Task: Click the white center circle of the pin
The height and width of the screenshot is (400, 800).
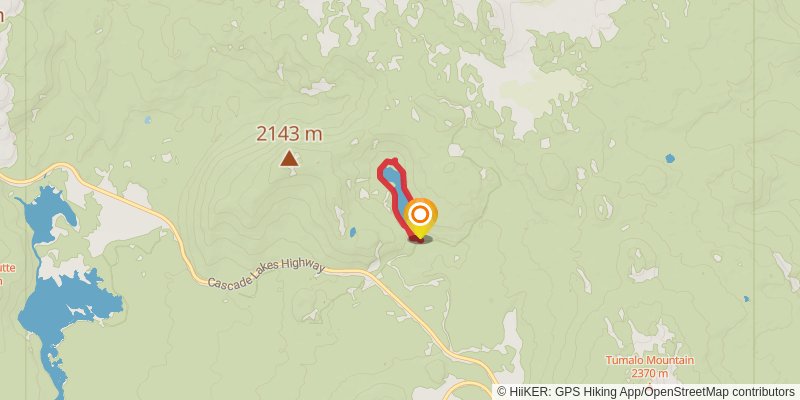Action: coord(420,215)
